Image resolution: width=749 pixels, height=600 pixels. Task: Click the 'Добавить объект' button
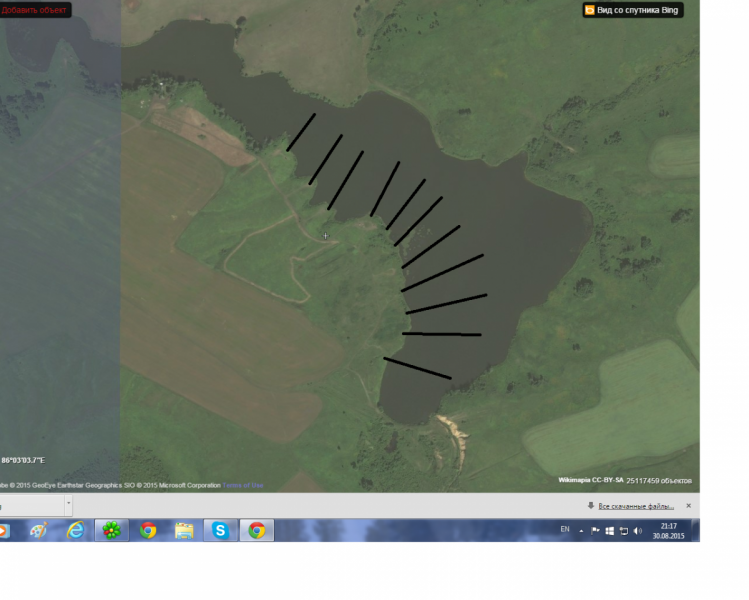point(34,10)
